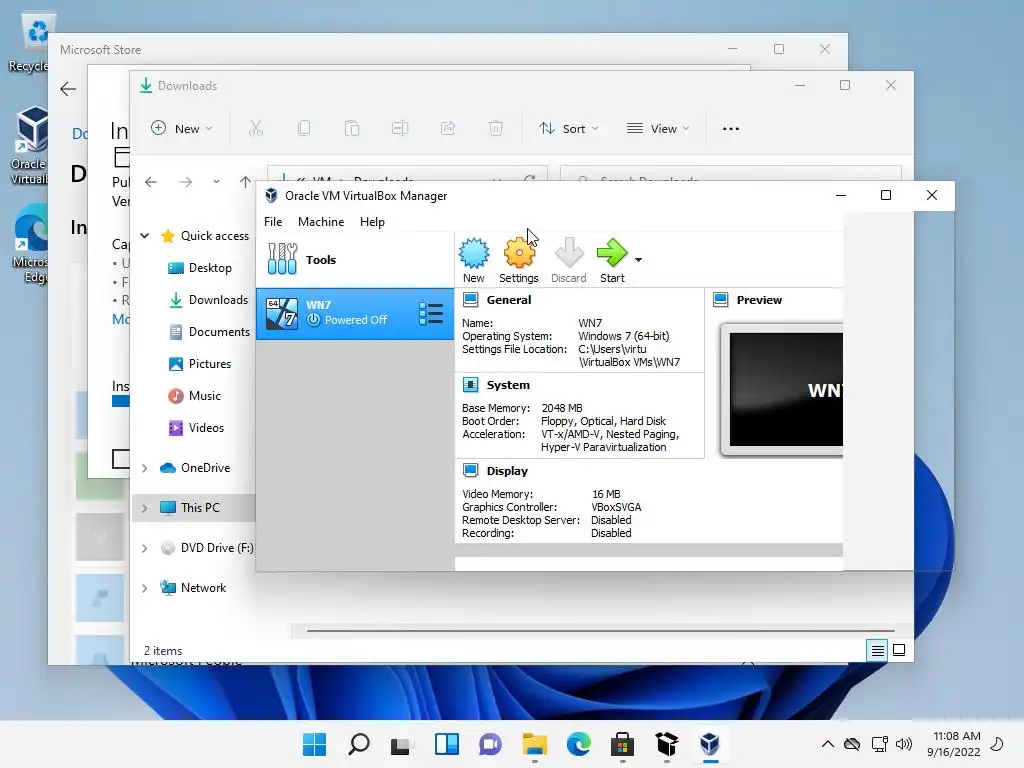1024x768 pixels.
Task: Open Chat on taskbar
Action: 490,744
